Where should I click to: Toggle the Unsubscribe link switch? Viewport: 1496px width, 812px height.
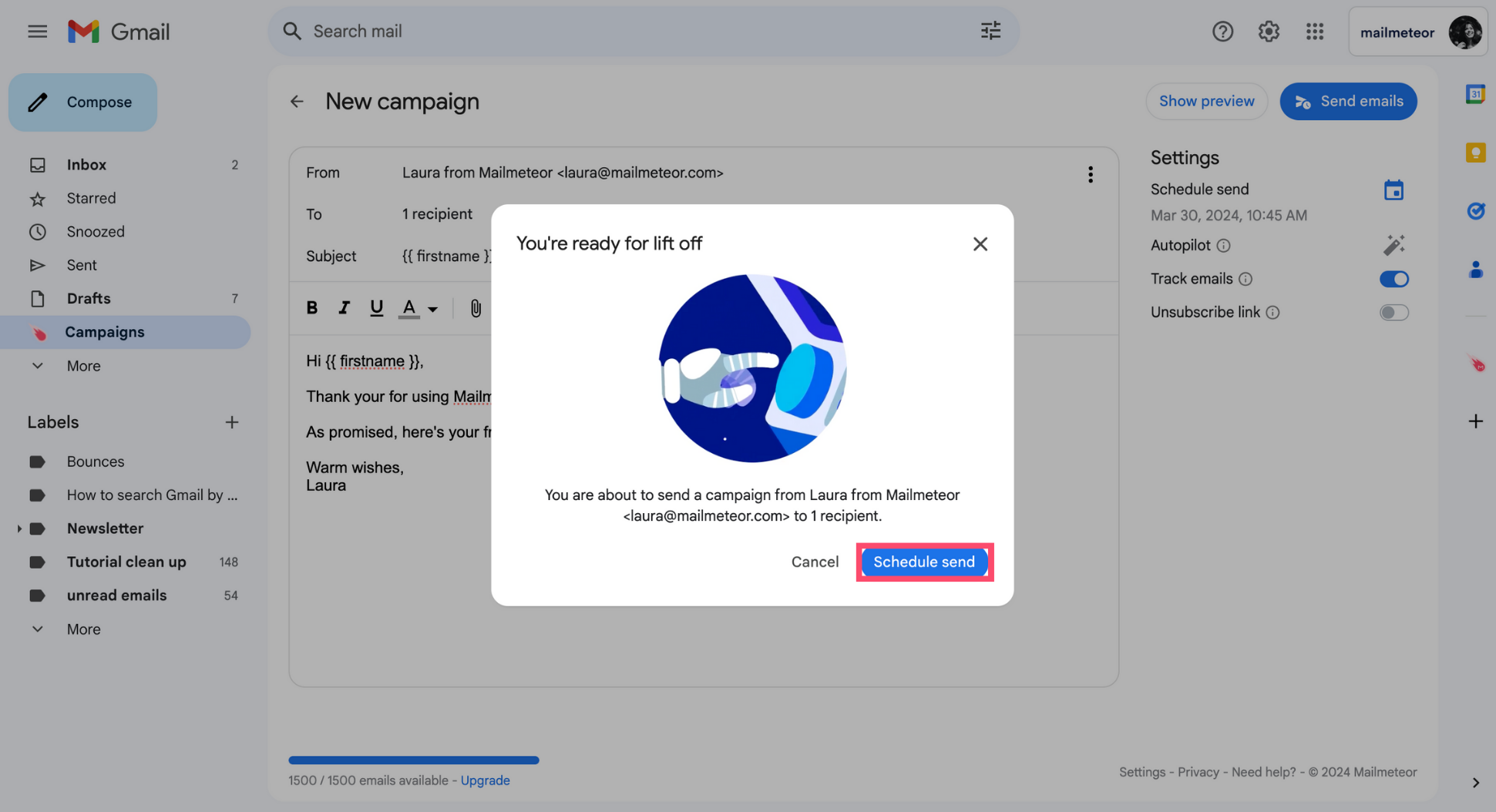[x=1393, y=313]
